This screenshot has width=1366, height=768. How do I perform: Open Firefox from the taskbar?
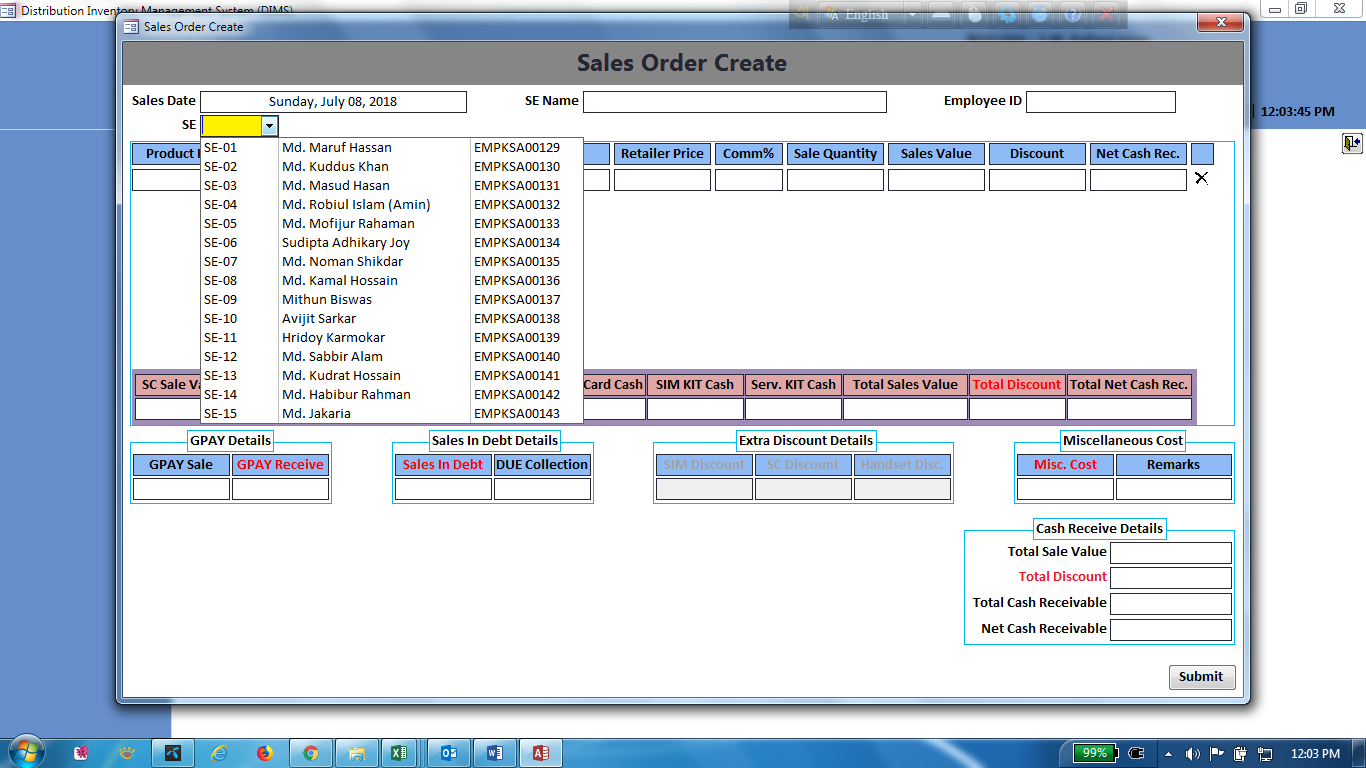(x=264, y=753)
